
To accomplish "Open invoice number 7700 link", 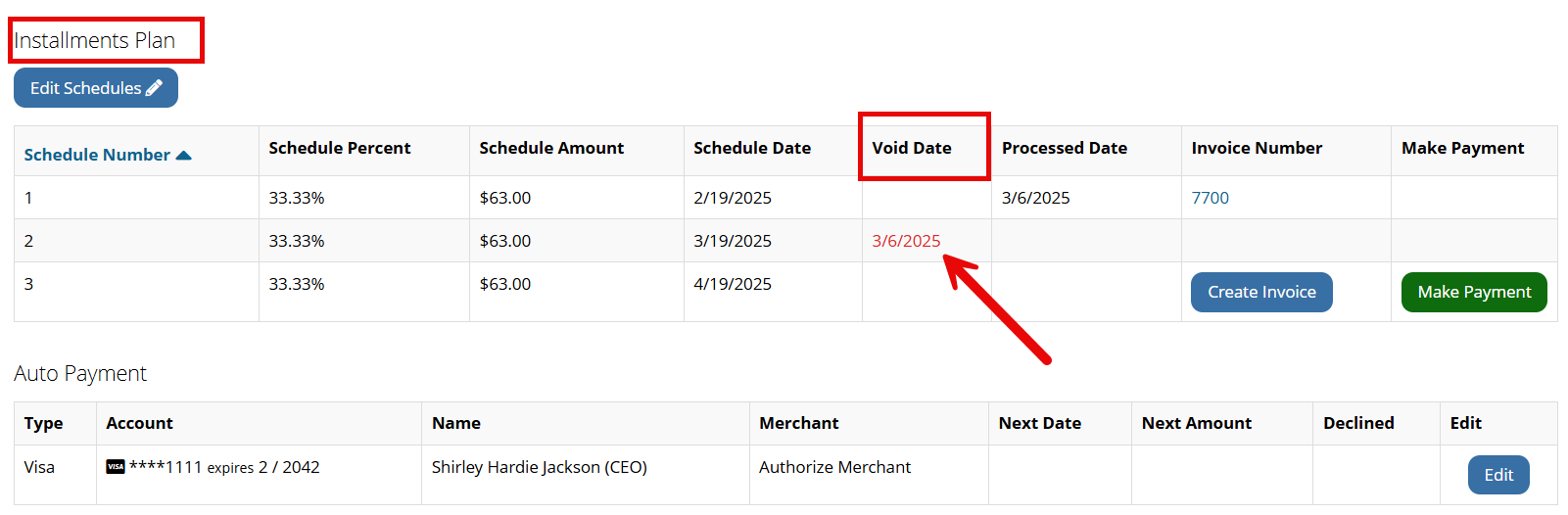I will (x=1210, y=198).
